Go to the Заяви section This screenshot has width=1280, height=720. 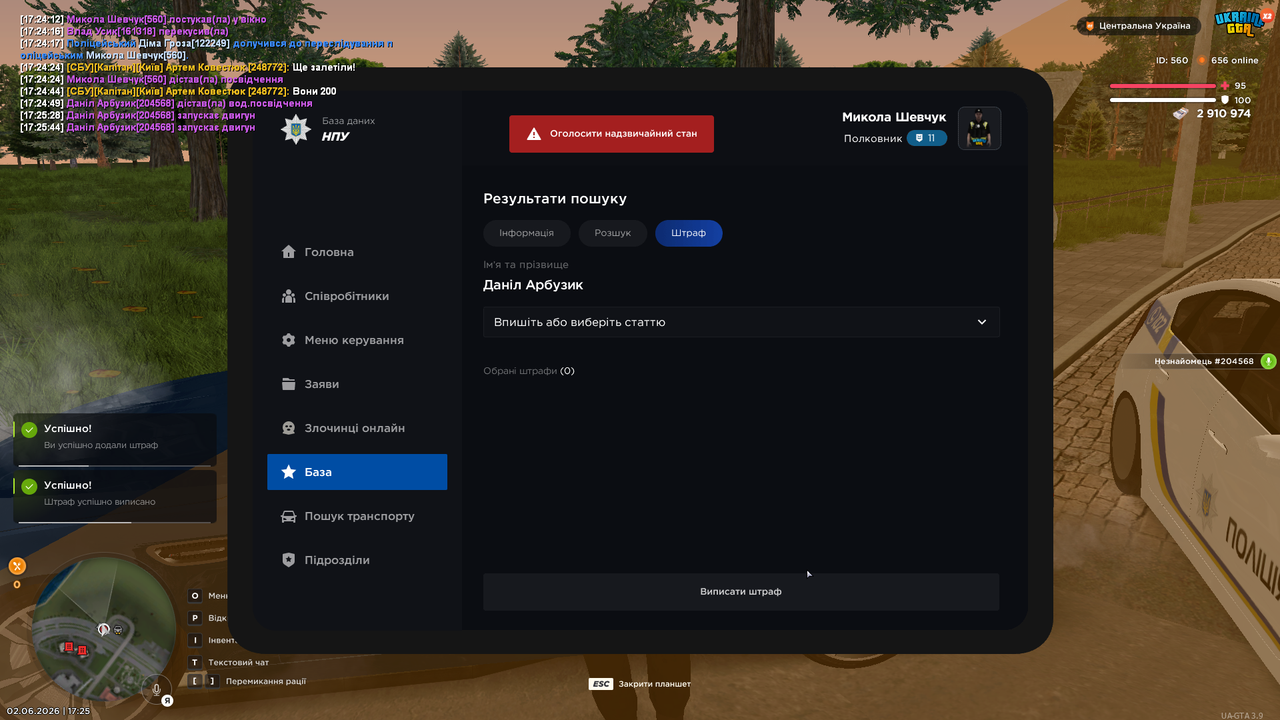(x=357, y=384)
